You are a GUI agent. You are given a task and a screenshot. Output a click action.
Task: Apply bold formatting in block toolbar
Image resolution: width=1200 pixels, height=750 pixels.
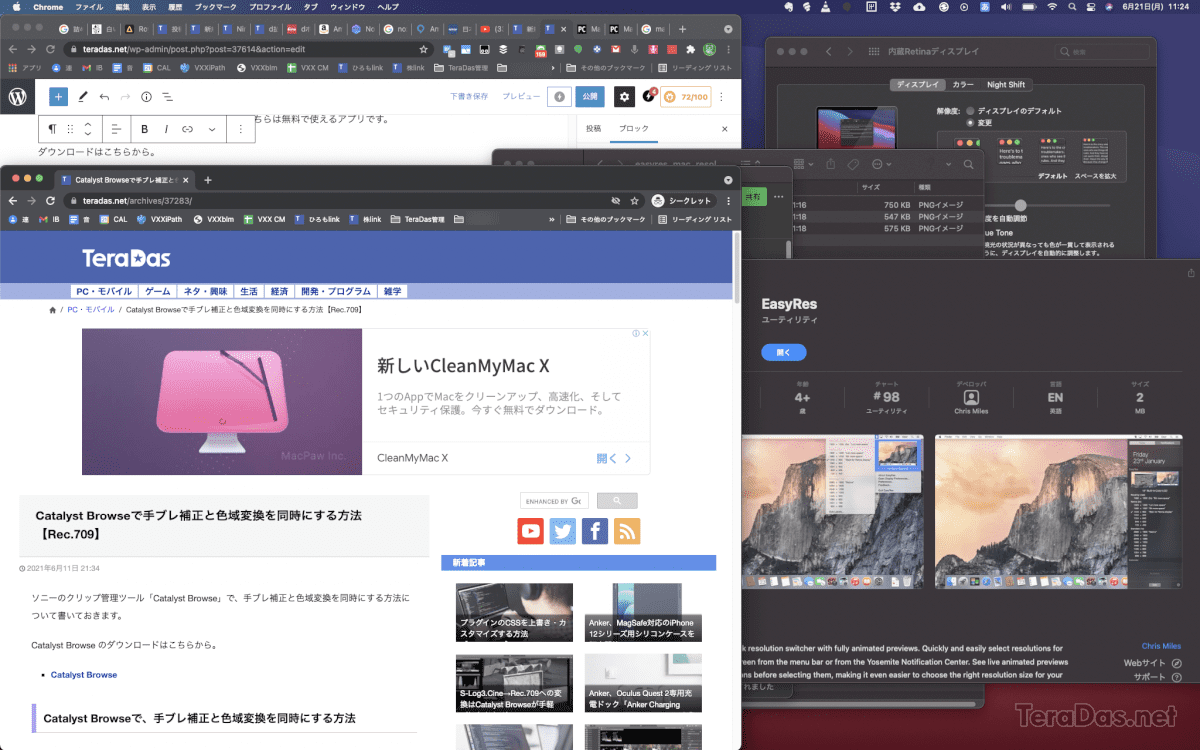tap(145, 129)
